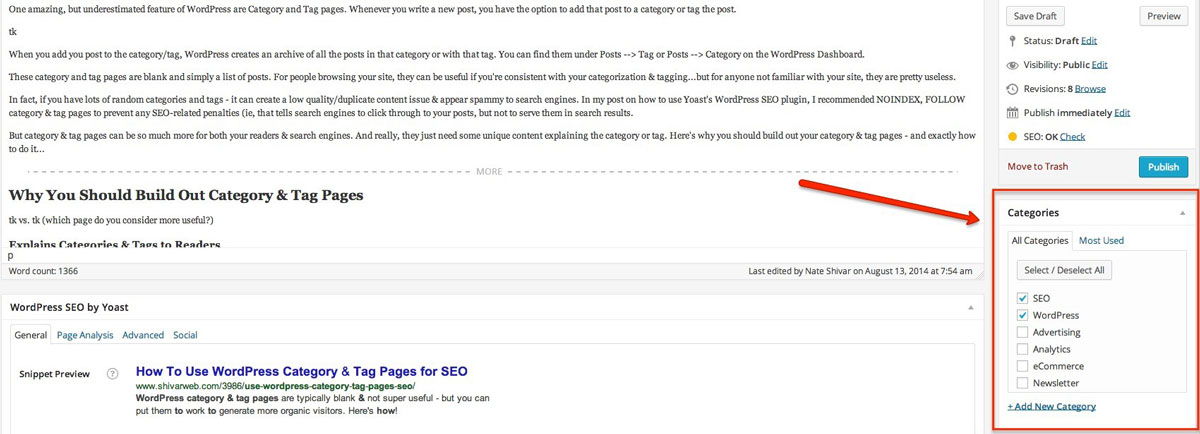The height and width of the screenshot is (434, 1200).
Task: Collapse the WordPress SEO by Yoast panel
Action: point(969,307)
